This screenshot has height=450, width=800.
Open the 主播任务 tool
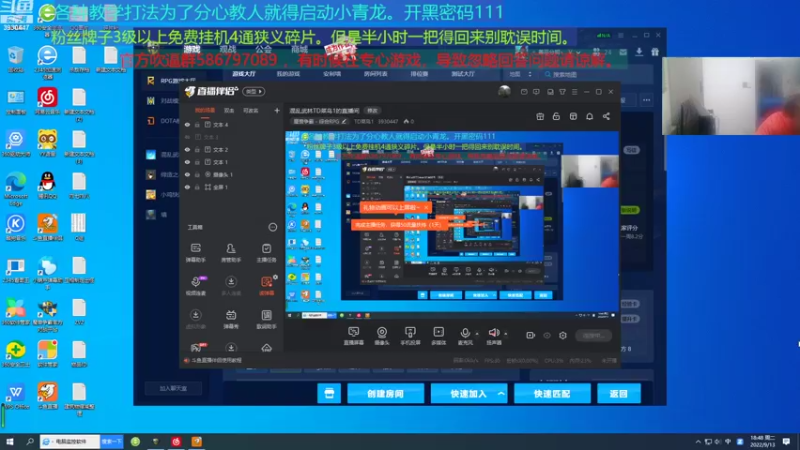pos(266,253)
